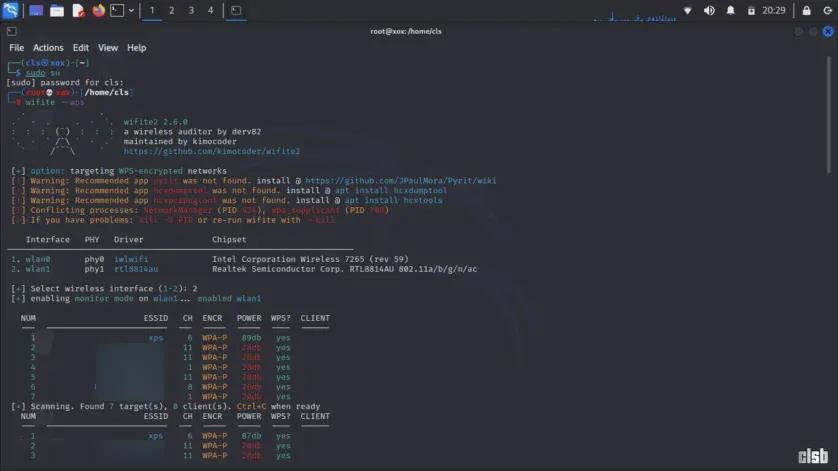This screenshot has height=471, width=838.
Task: Click '/home/cls' in the root prompt
Action: point(106,92)
